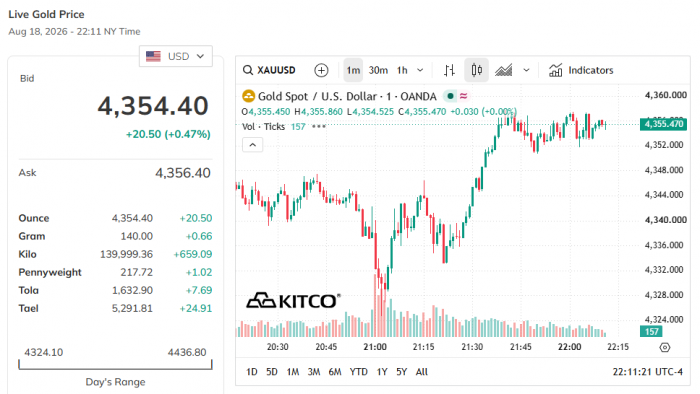This screenshot has width=700, height=394.
Task: Click the Live Gold Price heading
Action: point(46,14)
